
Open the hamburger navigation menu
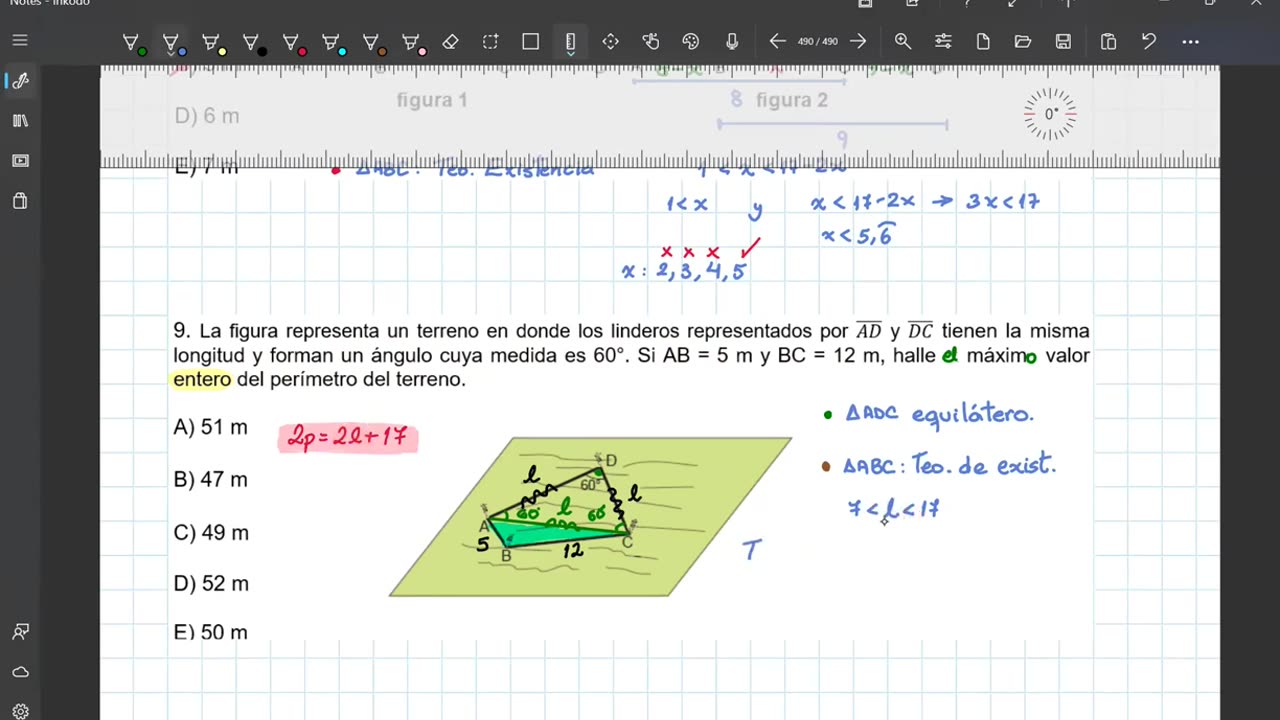(x=20, y=41)
